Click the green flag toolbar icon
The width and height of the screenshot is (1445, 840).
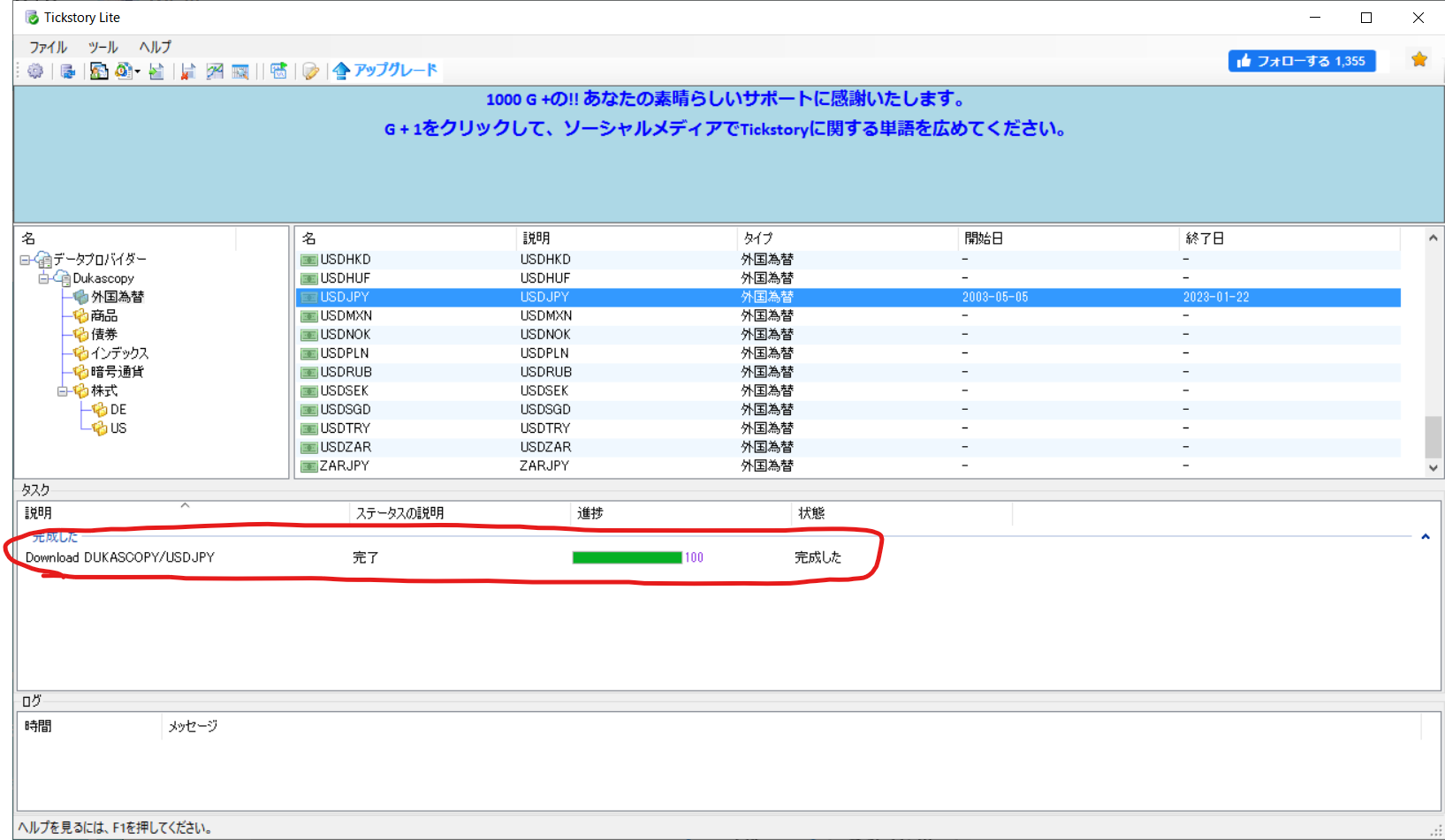point(278,72)
